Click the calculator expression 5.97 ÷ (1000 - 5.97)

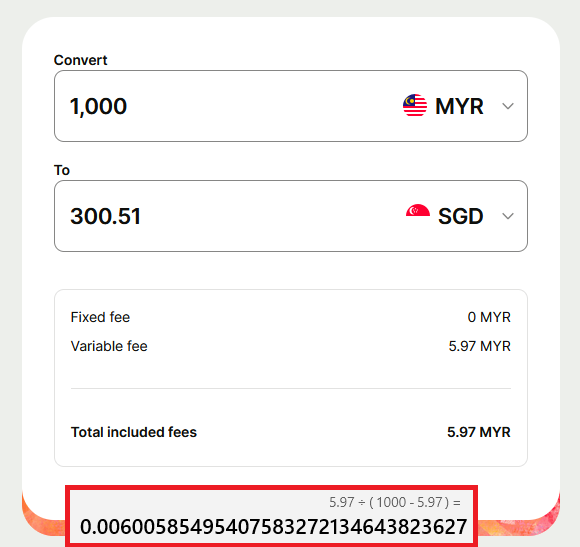[x=395, y=502]
